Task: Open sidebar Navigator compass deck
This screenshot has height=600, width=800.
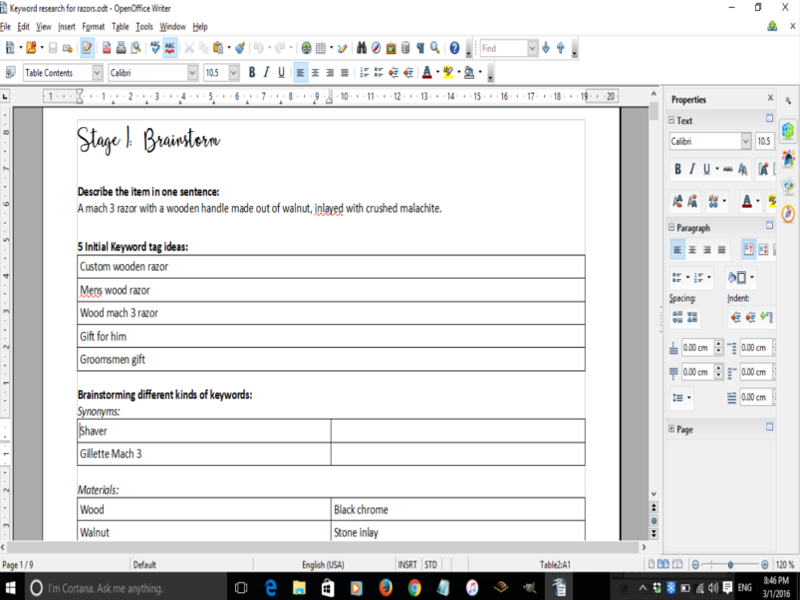Action: 788,213
